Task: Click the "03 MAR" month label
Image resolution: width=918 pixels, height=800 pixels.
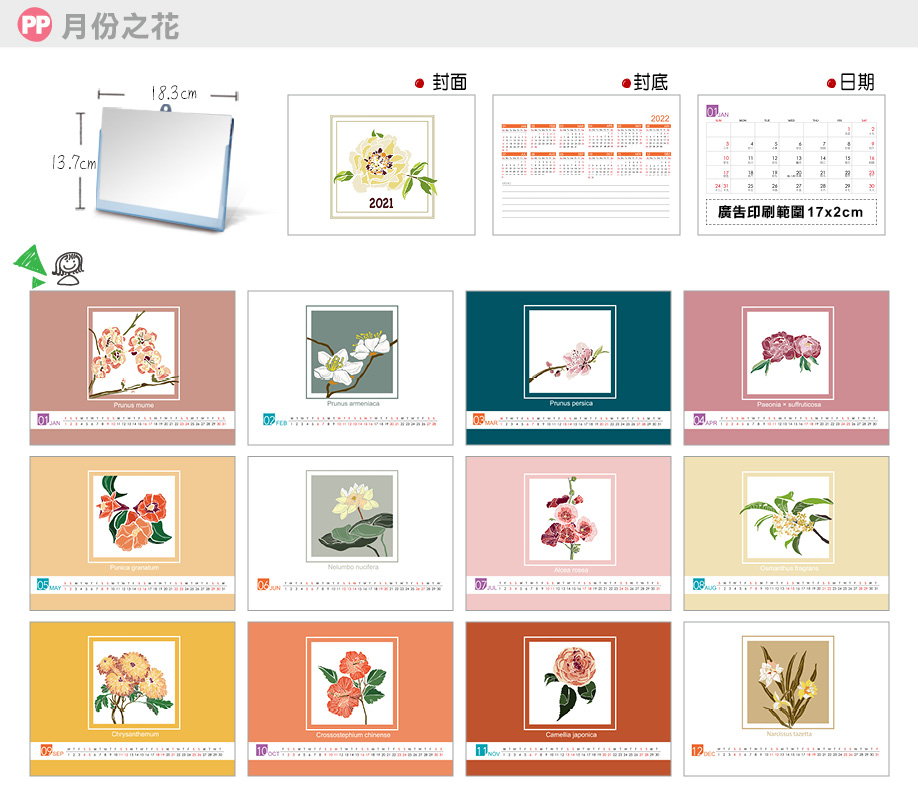Action: click(x=485, y=420)
